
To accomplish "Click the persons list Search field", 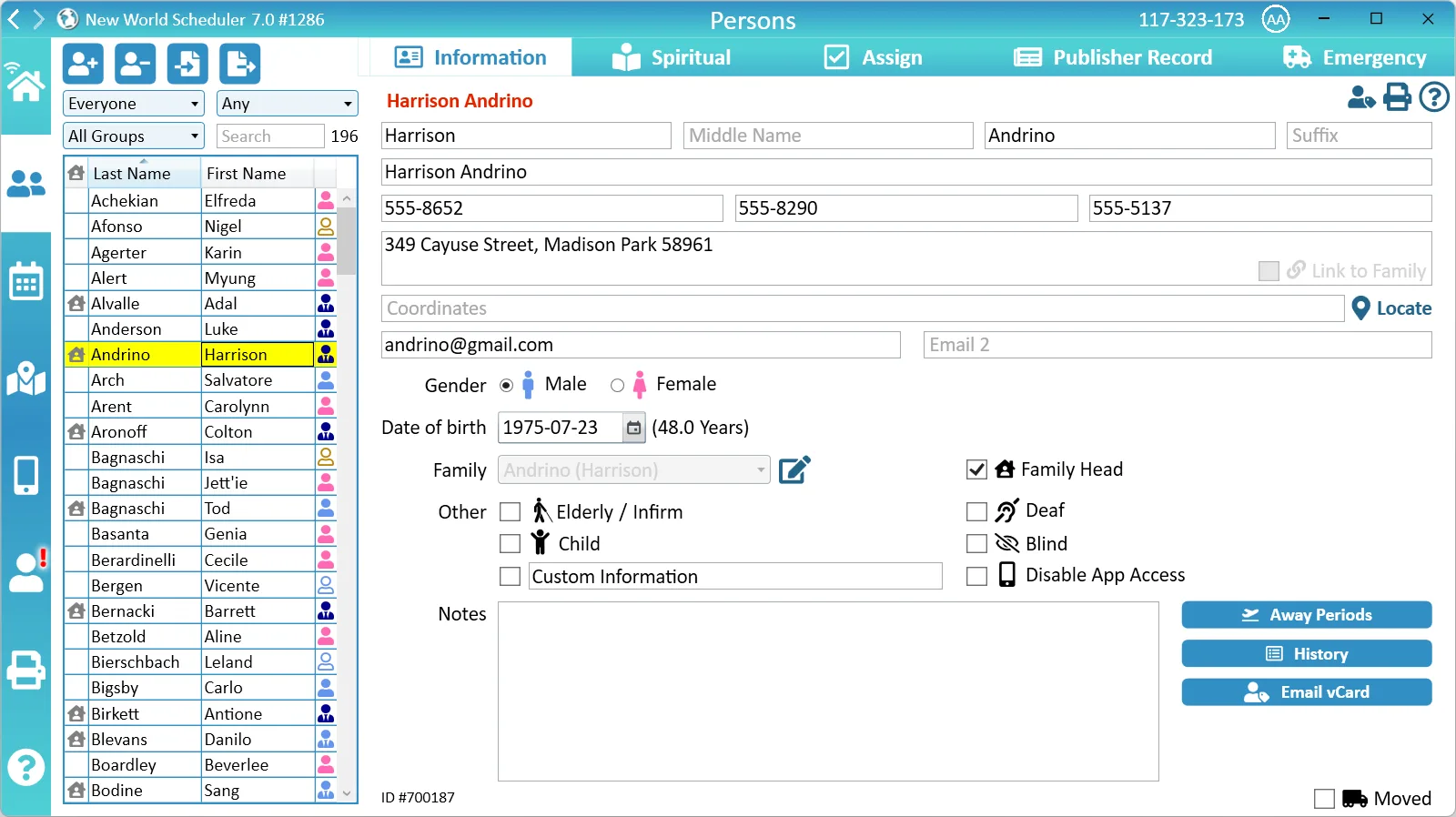I will pyautogui.click(x=270, y=136).
